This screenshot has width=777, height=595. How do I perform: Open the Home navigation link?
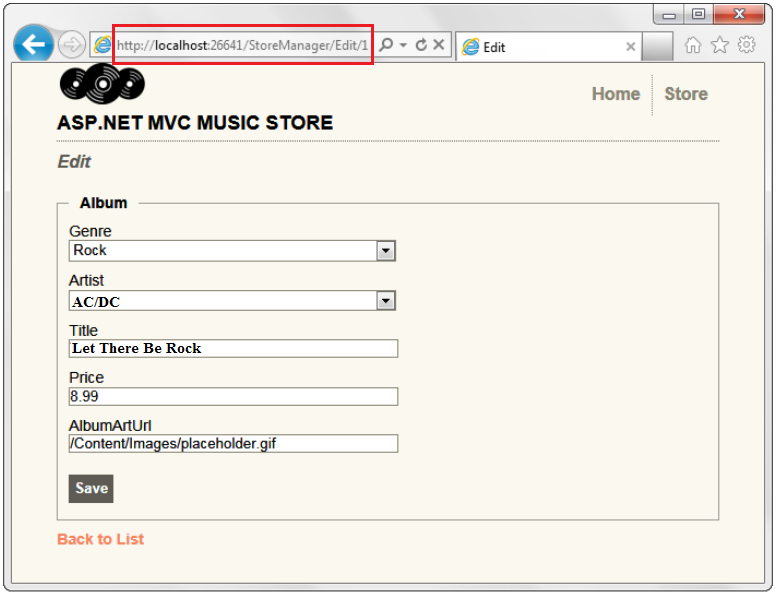(616, 94)
